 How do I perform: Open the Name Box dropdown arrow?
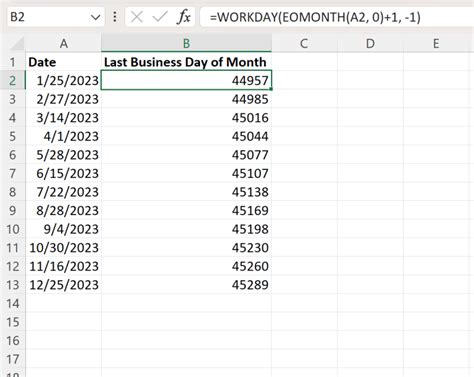click(95, 17)
